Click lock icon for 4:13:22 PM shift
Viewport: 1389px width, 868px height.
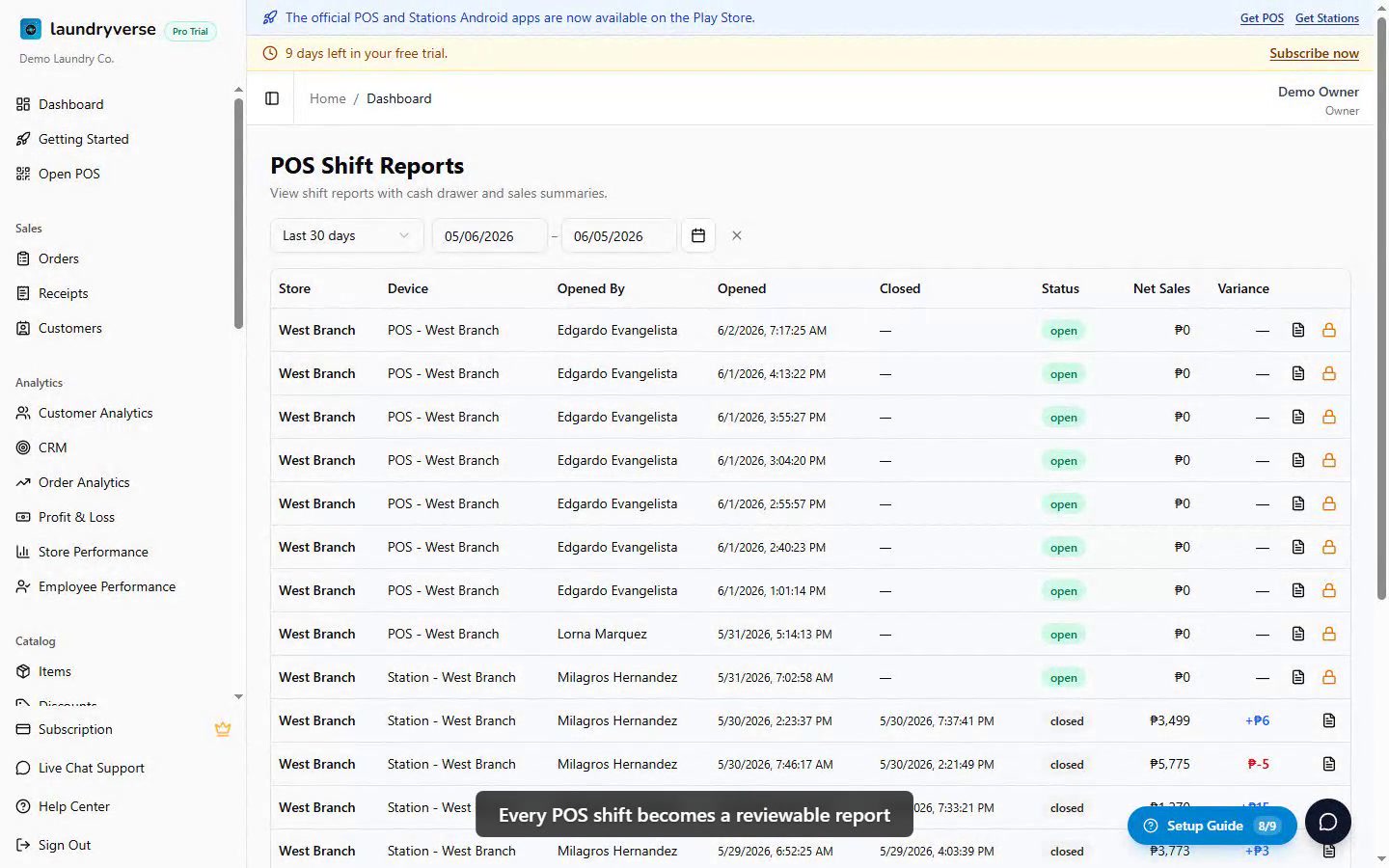tap(1329, 373)
